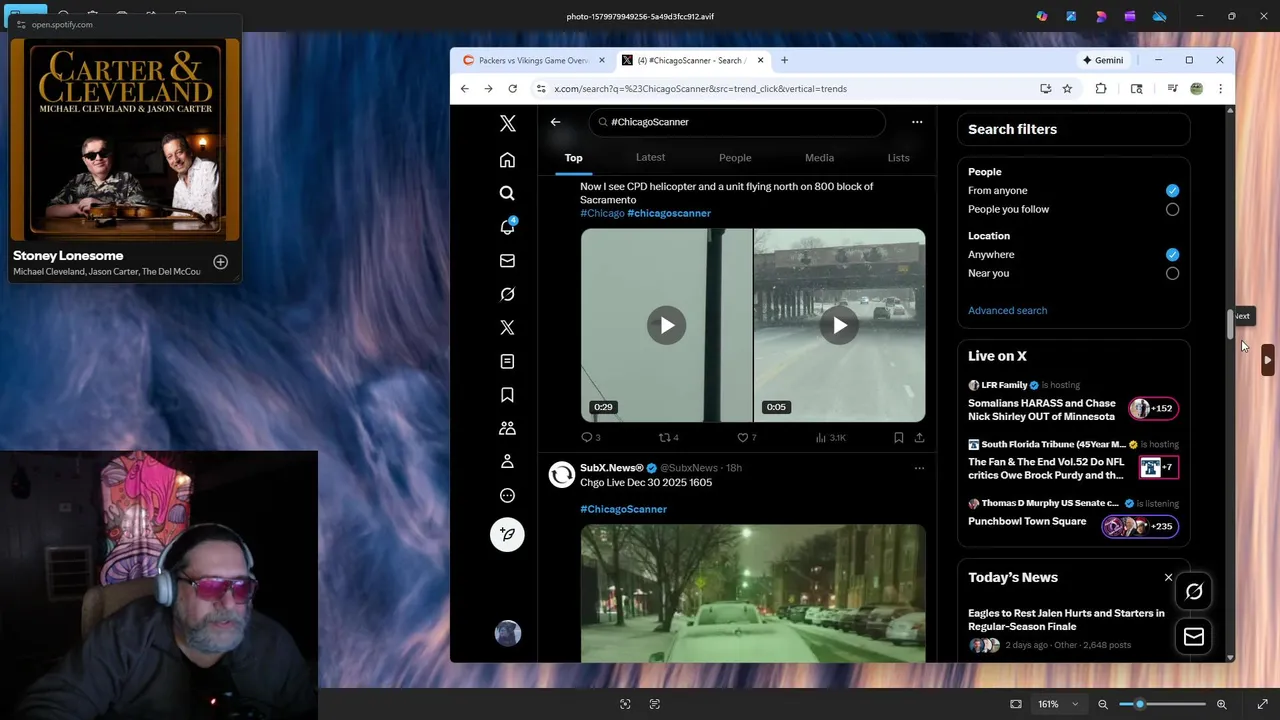Image resolution: width=1280 pixels, height=720 pixels.
Task: Go to the Home feed icon
Action: 507,160
